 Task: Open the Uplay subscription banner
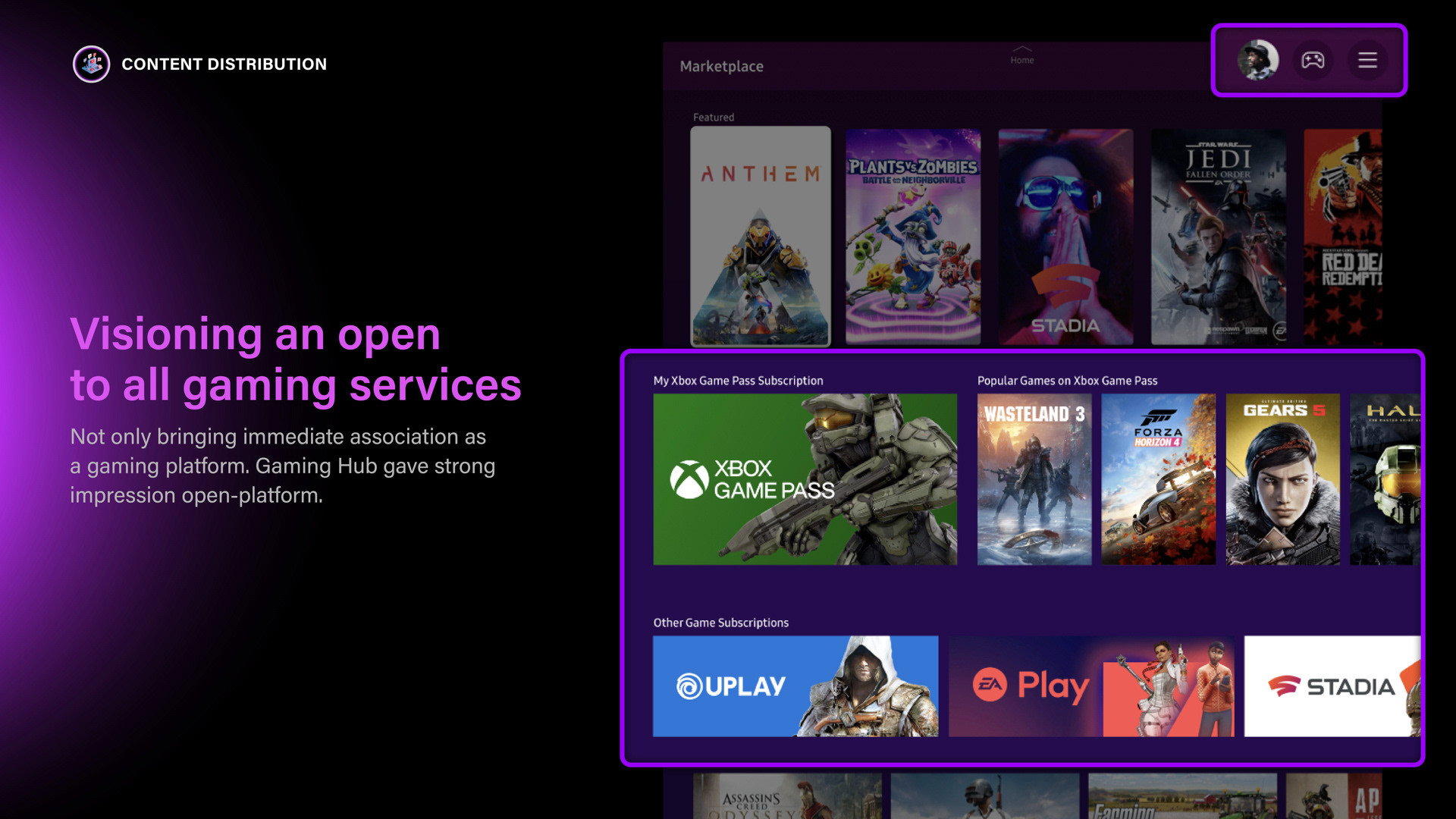795,686
